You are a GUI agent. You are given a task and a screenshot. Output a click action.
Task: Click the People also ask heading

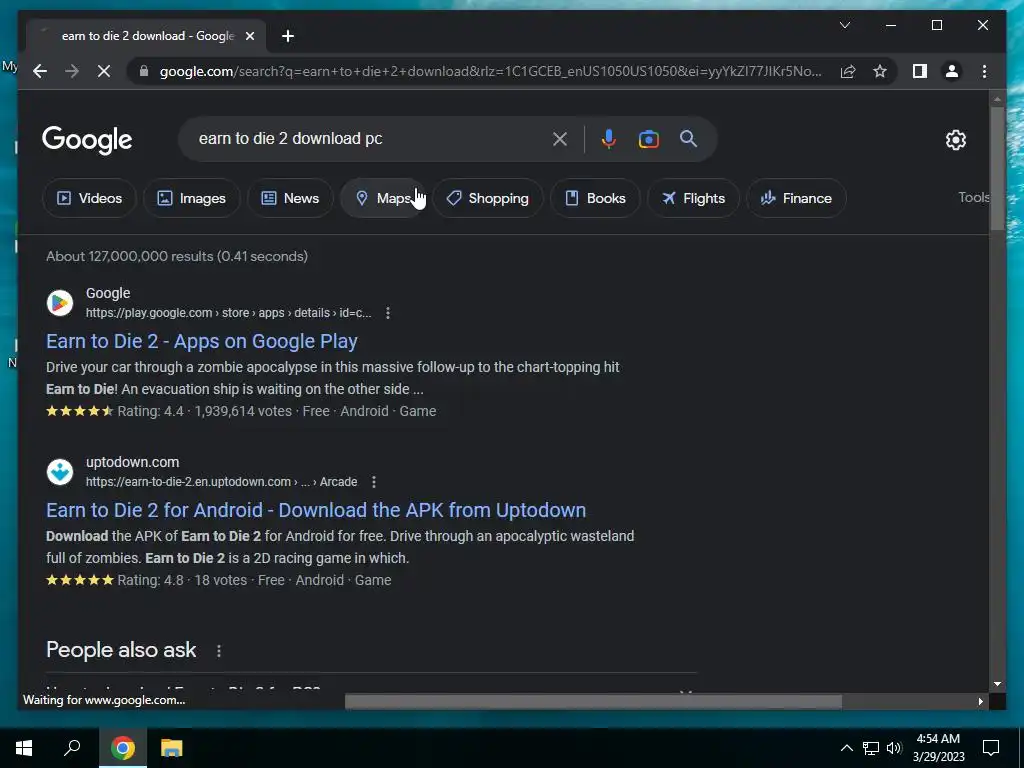click(x=121, y=650)
